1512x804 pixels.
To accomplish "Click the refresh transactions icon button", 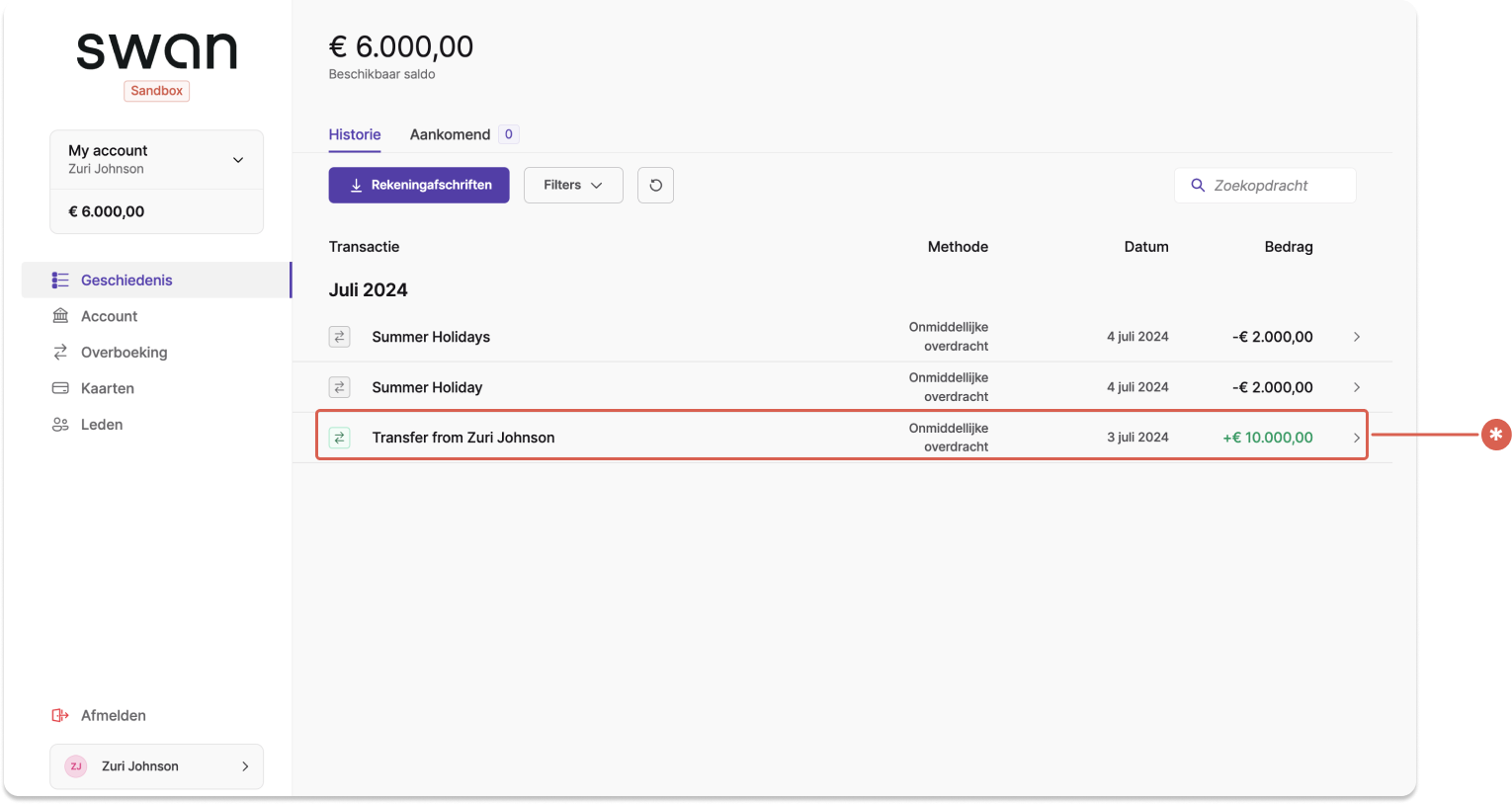I will (x=655, y=185).
